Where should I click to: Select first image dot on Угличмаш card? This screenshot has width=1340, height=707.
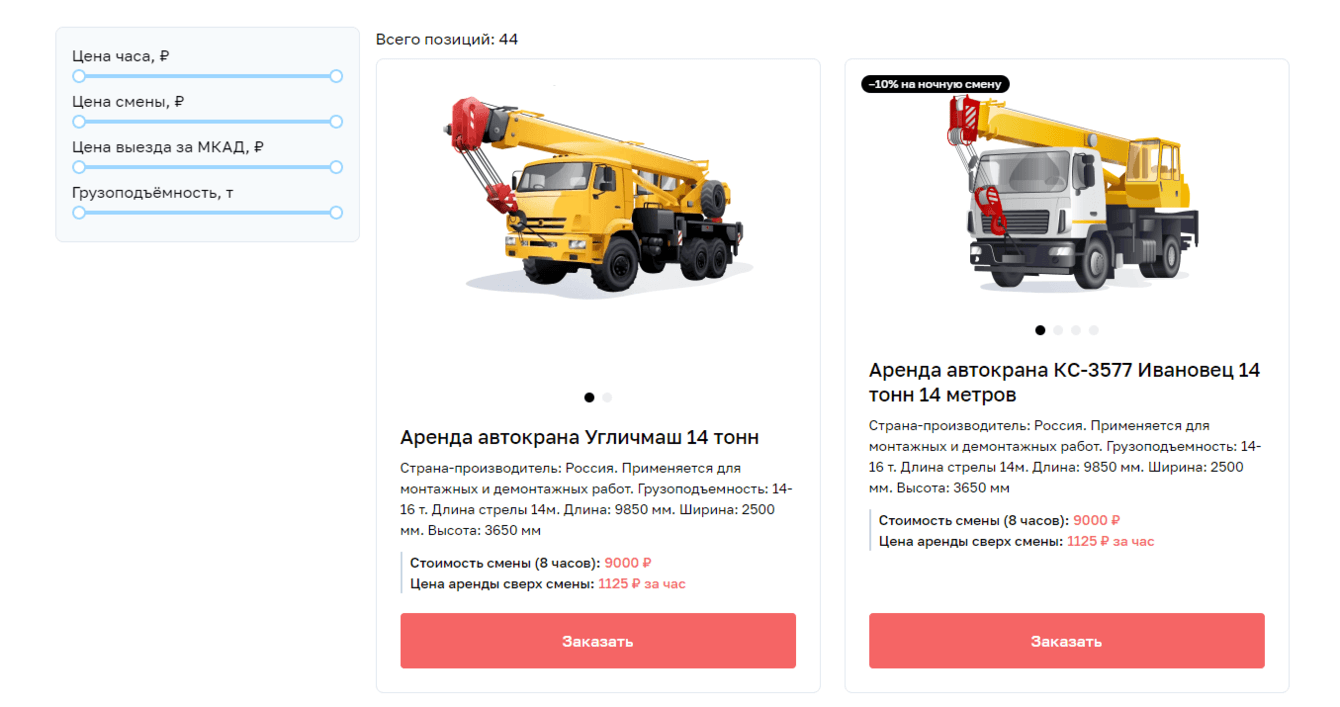pos(589,397)
